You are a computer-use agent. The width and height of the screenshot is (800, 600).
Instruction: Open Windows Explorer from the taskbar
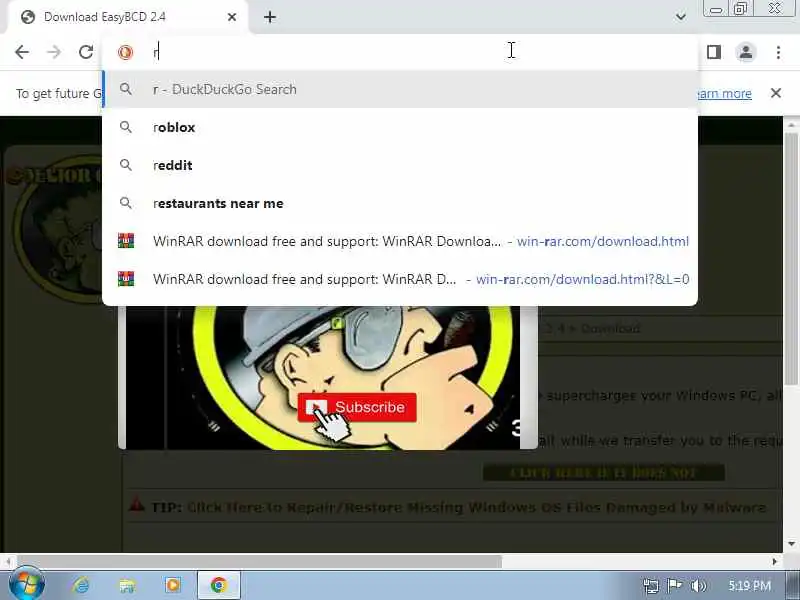pyautogui.click(x=127, y=585)
